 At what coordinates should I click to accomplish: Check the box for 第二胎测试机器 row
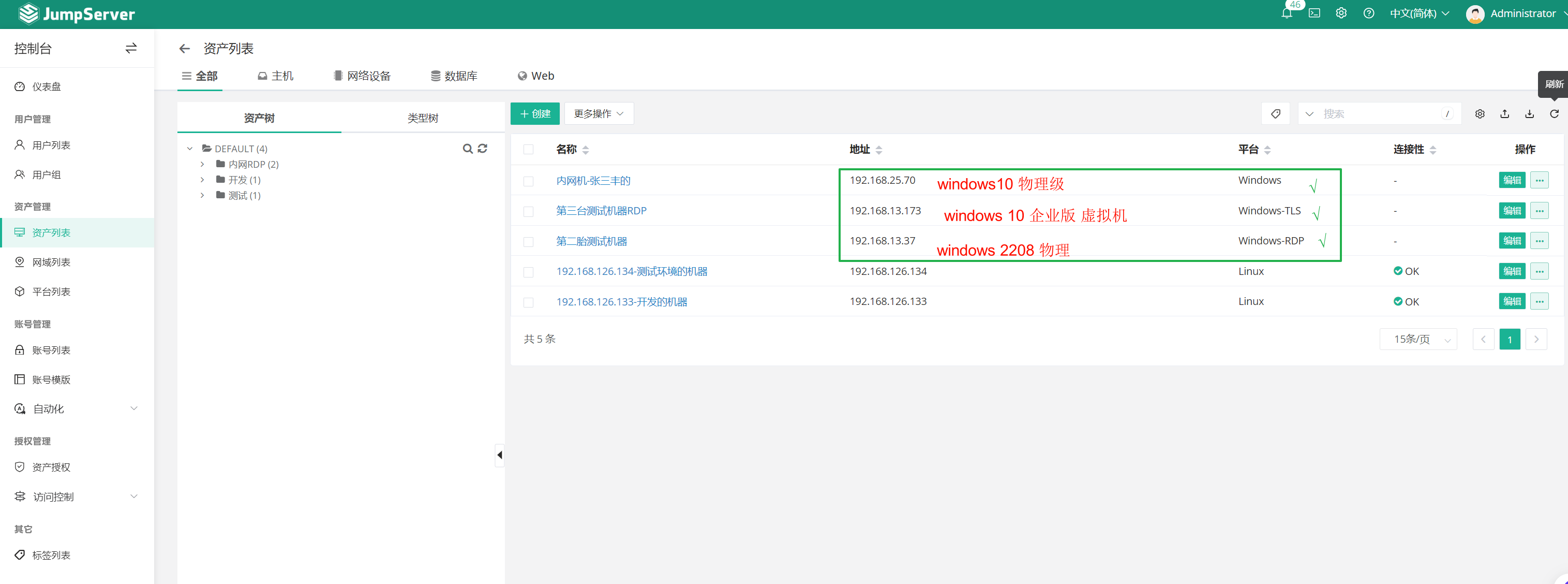(x=528, y=242)
